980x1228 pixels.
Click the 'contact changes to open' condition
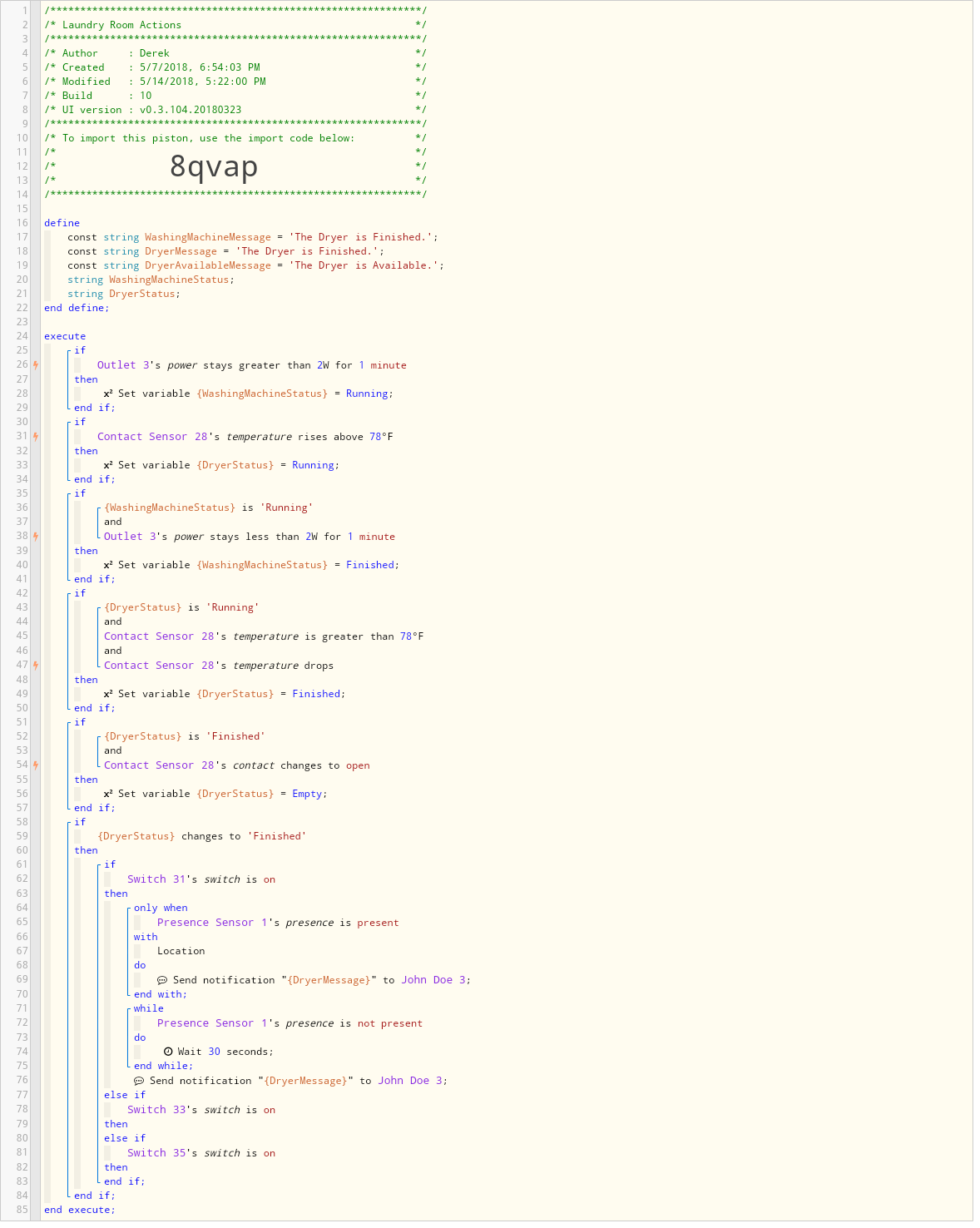[x=301, y=765]
